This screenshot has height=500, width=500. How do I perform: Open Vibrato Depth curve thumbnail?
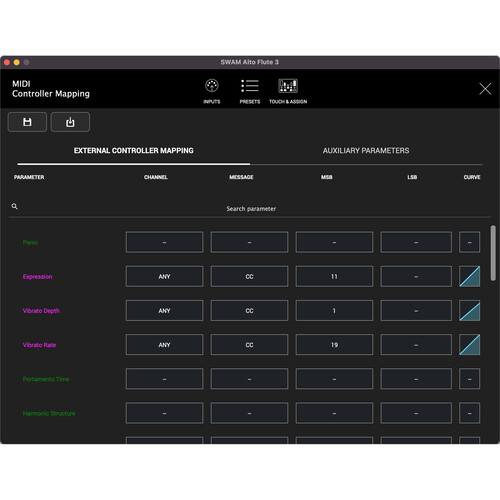(470, 311)
